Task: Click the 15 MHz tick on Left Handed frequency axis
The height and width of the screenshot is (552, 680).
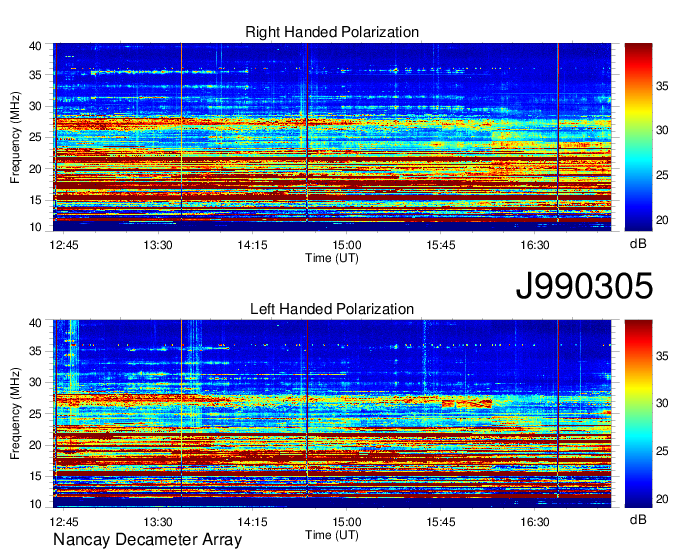Action: tap(35, 477)
